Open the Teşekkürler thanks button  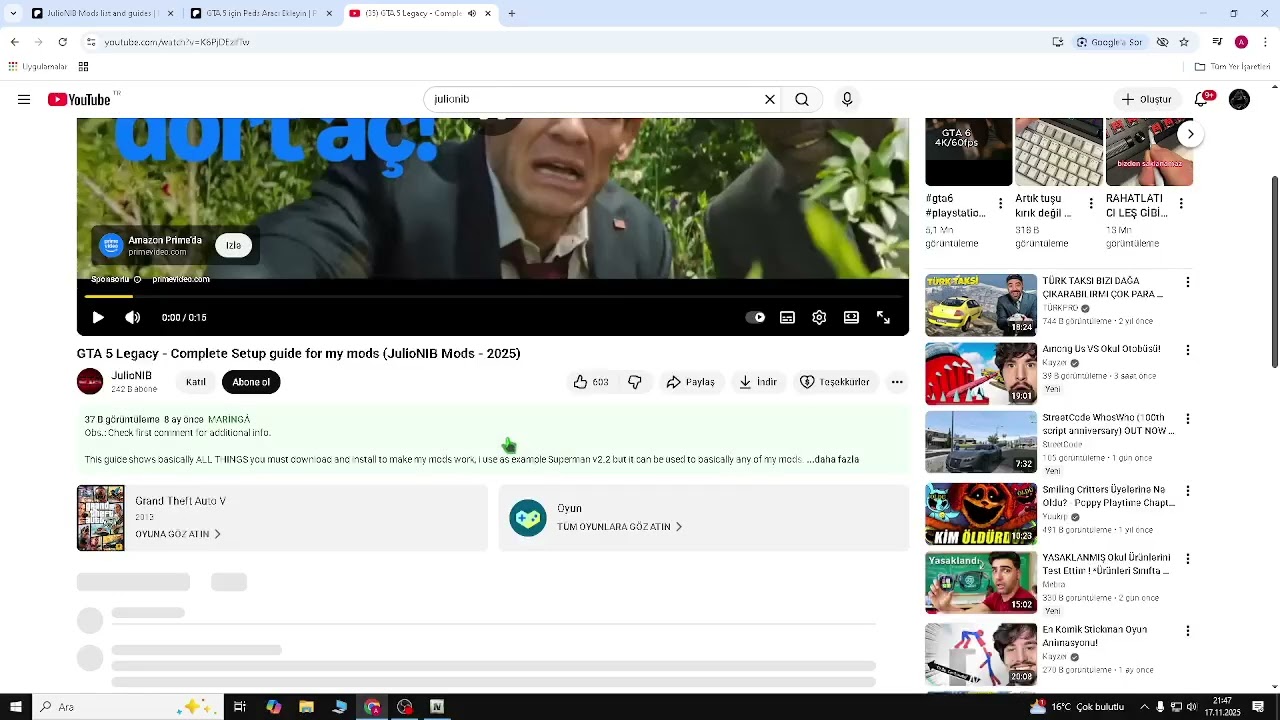835,382
